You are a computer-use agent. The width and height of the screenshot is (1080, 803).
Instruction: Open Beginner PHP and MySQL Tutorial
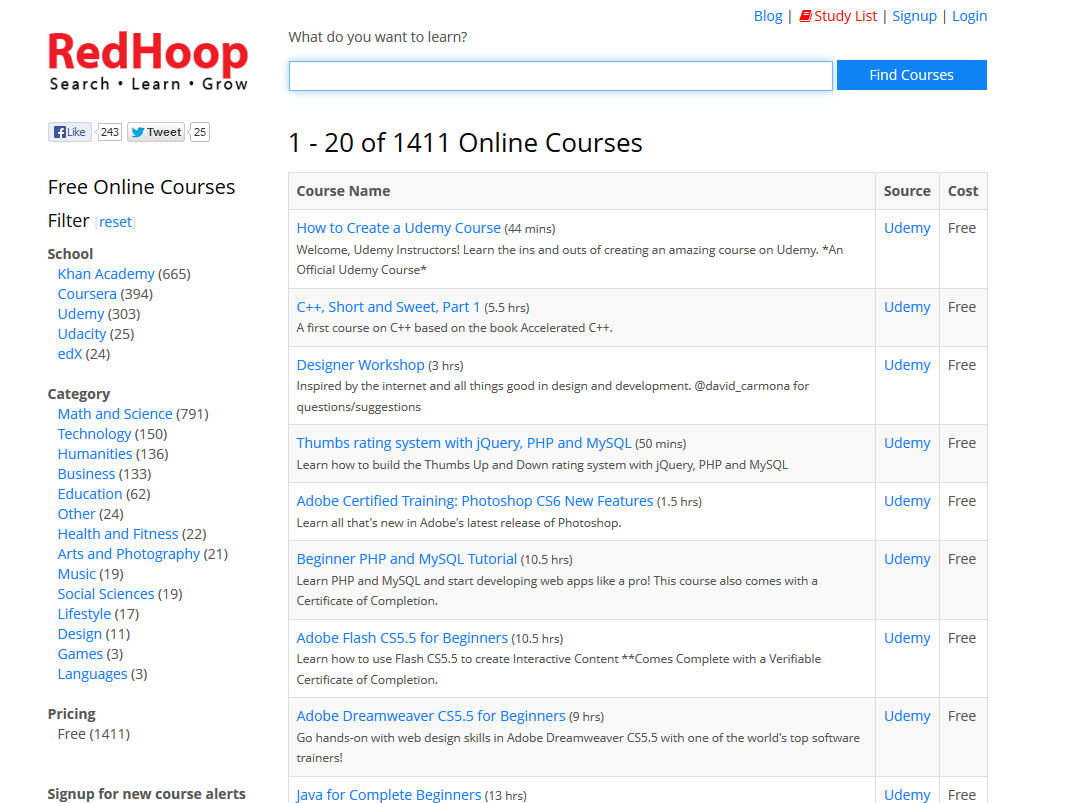(406, 559)
